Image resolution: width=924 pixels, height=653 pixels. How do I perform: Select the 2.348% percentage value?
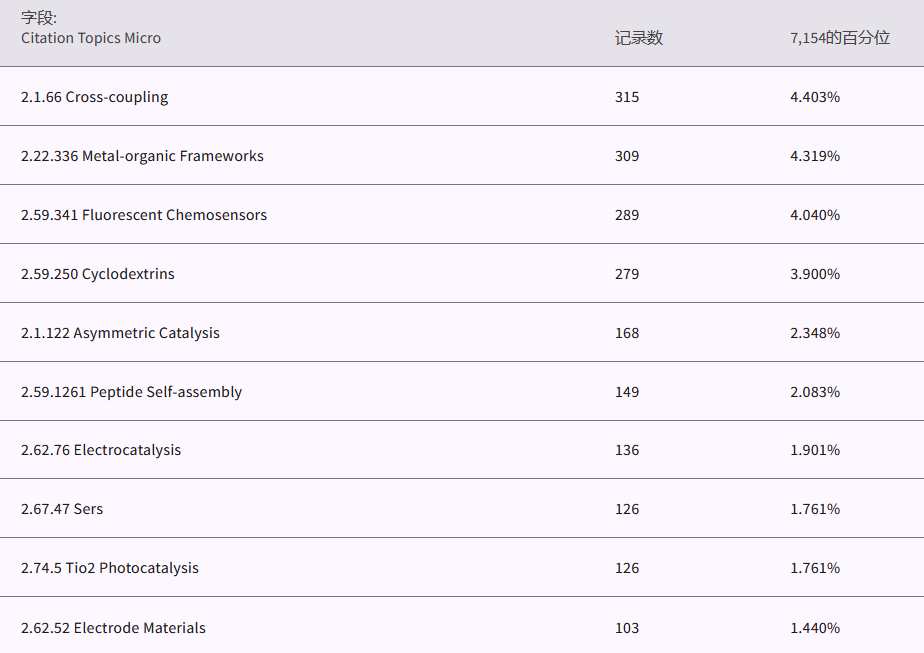click(x=815, y=333)
